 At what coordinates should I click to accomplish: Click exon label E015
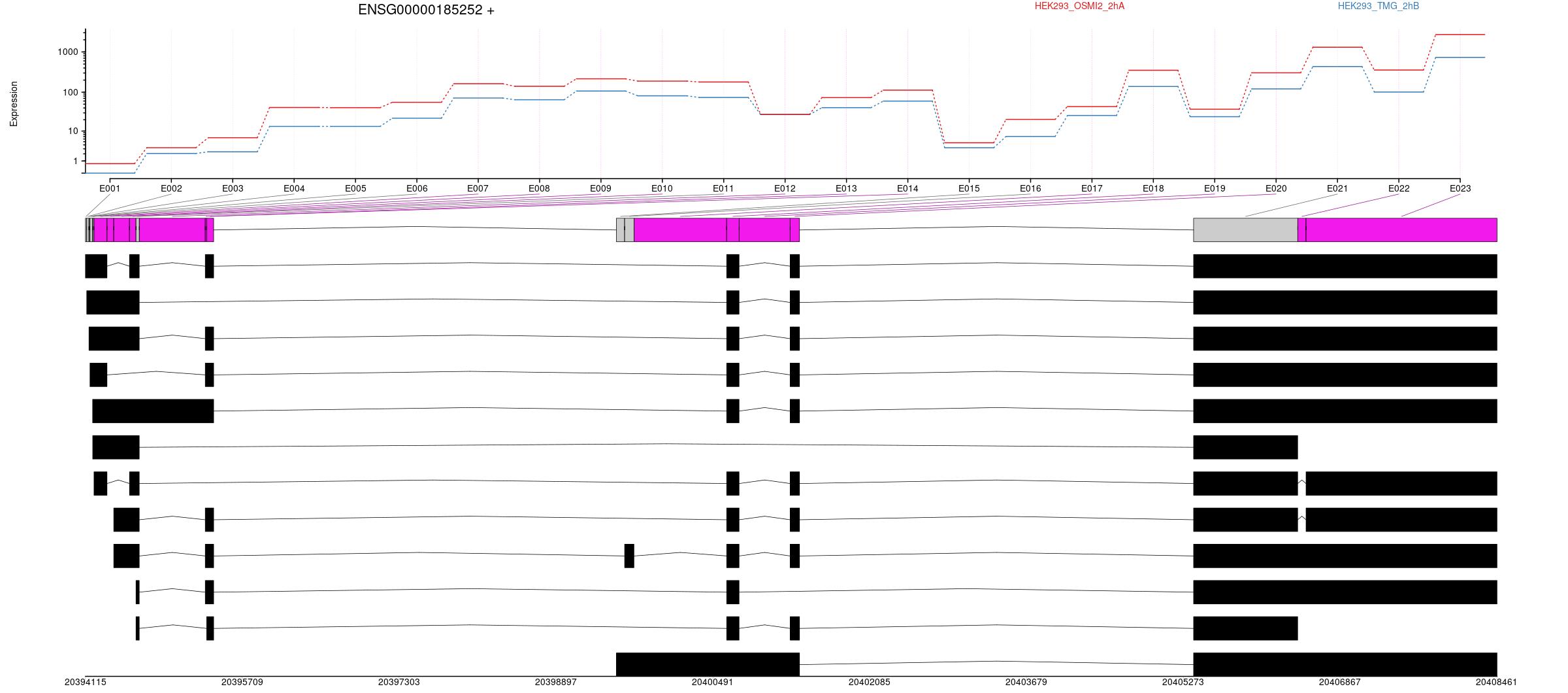[x=969, y=188]
